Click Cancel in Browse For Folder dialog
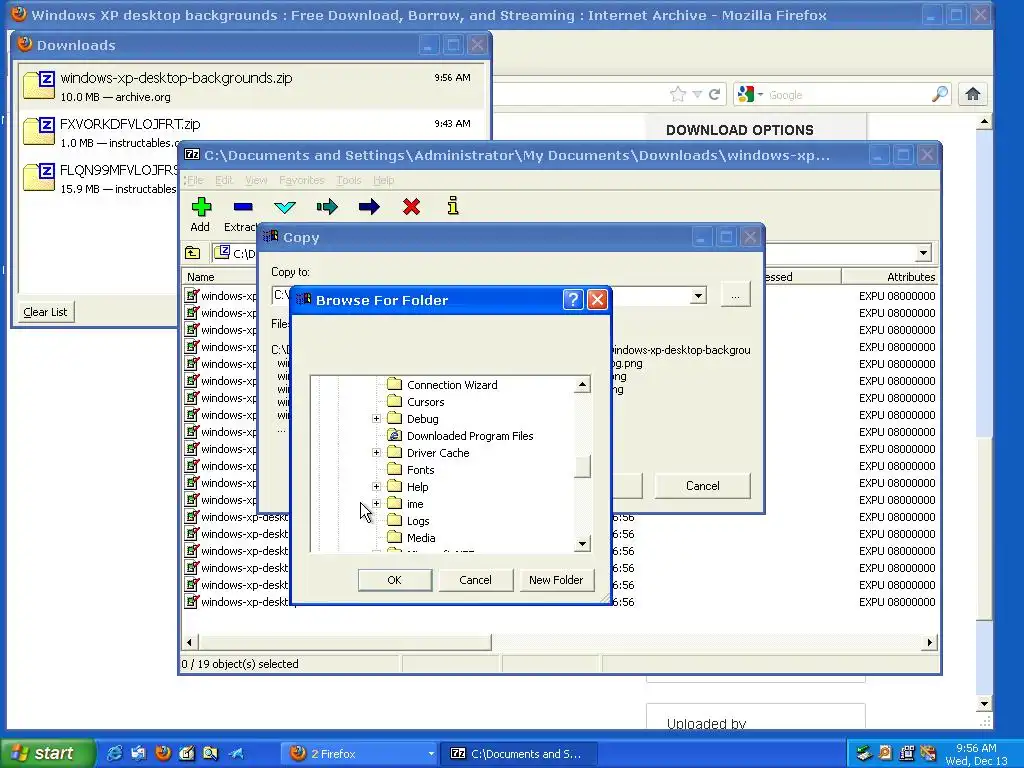The image size is (1024, 768). pos(475,580)
